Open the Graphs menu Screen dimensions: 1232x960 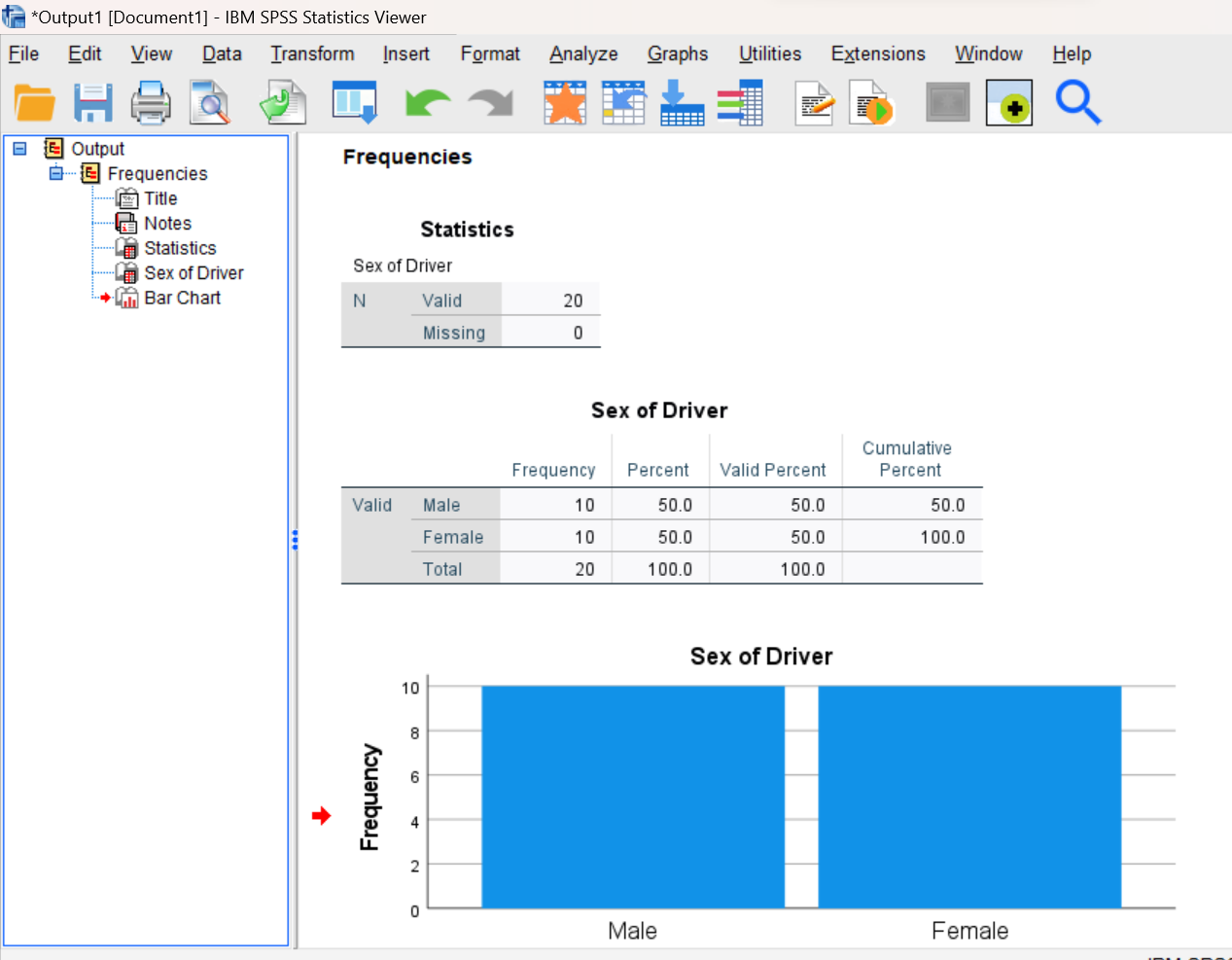[x=678, y=54]
